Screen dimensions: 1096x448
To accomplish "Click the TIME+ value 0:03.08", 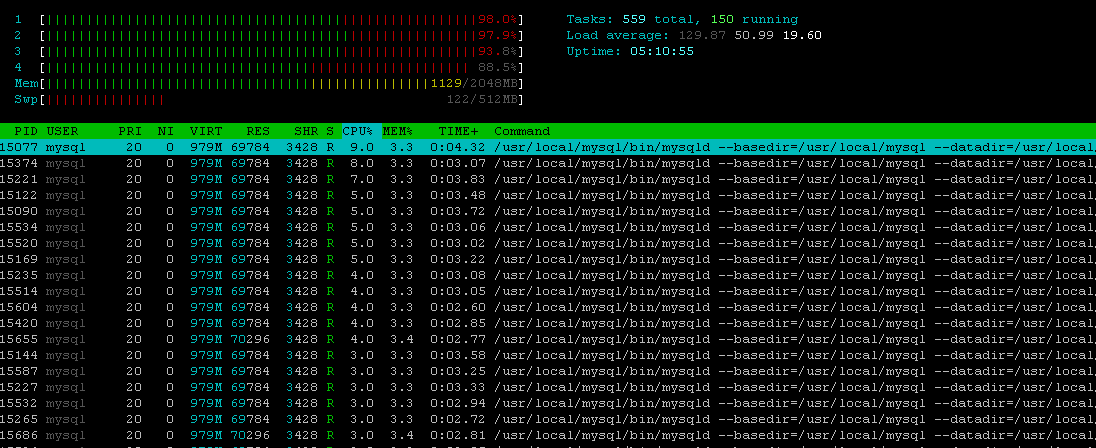I will [458, 276].
